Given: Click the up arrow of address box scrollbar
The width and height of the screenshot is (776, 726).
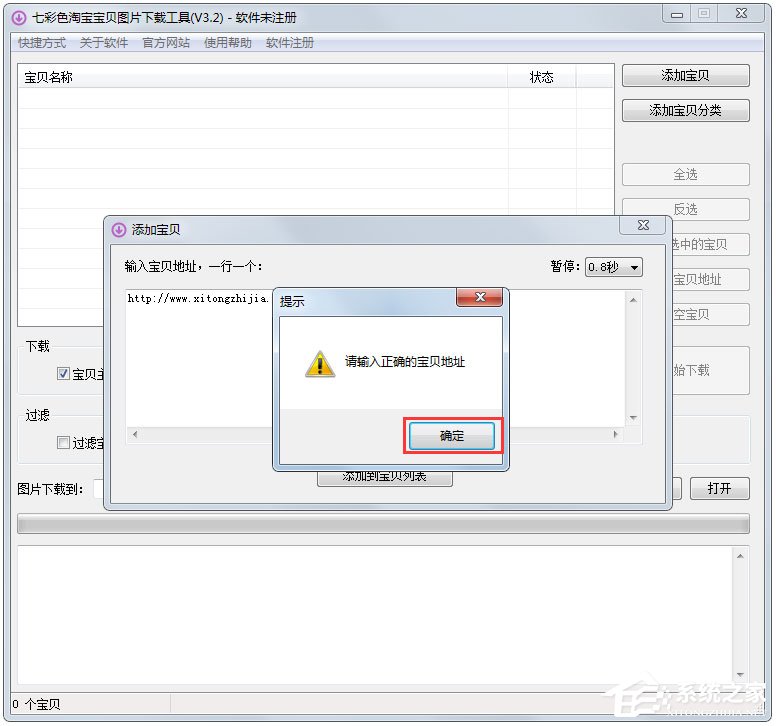Looking at the screenshot, I should [633, 300].
